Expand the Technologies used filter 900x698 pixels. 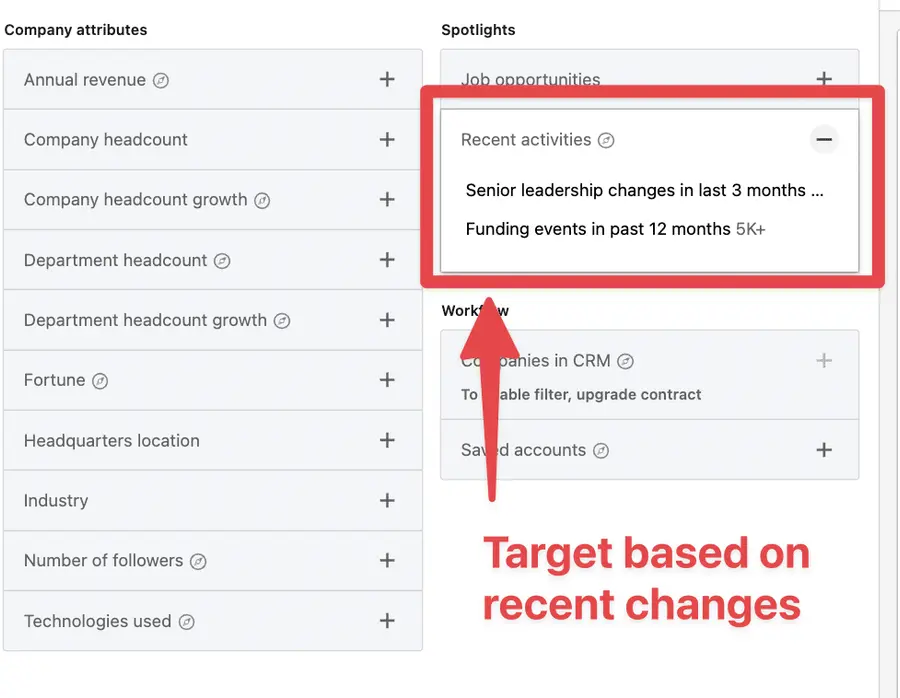[387, 620]
